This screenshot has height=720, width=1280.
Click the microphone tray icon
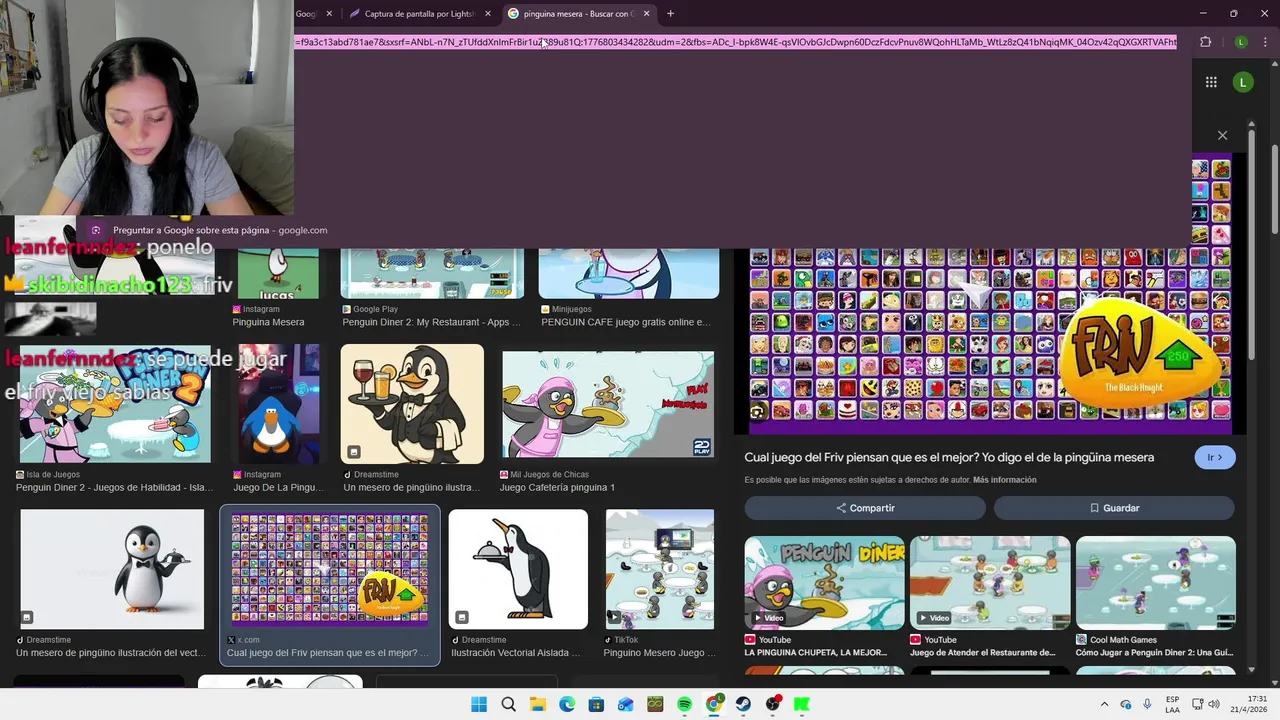pyautogui.click(x=1147, y=704)
